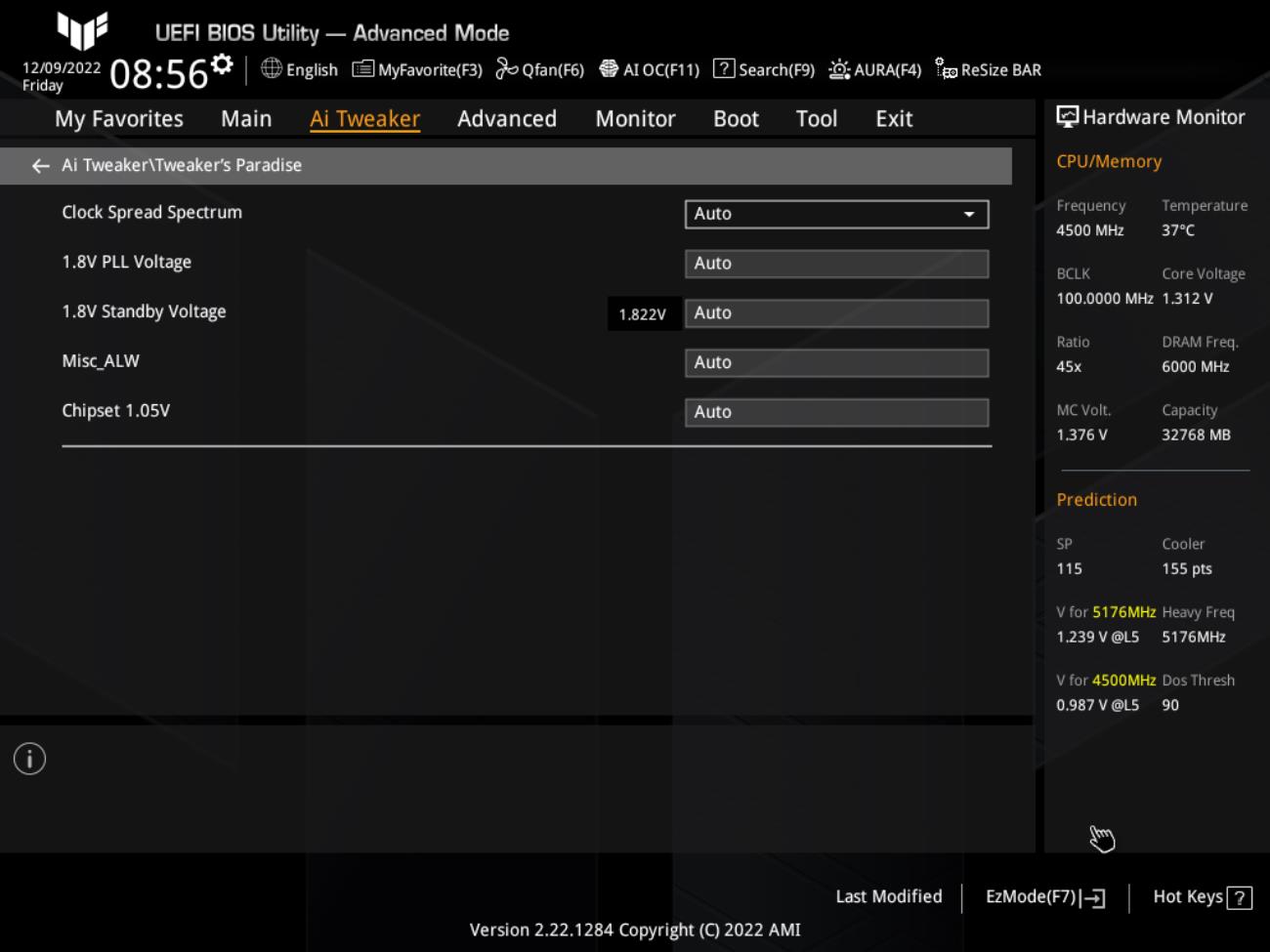Open AI OC(F11) chip icon
The image size is (1270, 952).
609,68
